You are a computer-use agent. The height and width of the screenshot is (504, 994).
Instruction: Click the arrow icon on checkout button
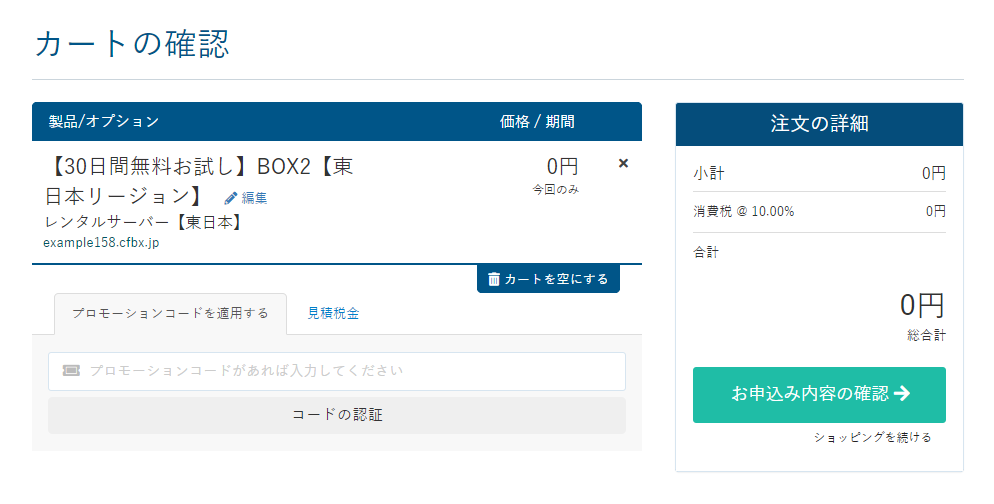(x=901, y=394)
